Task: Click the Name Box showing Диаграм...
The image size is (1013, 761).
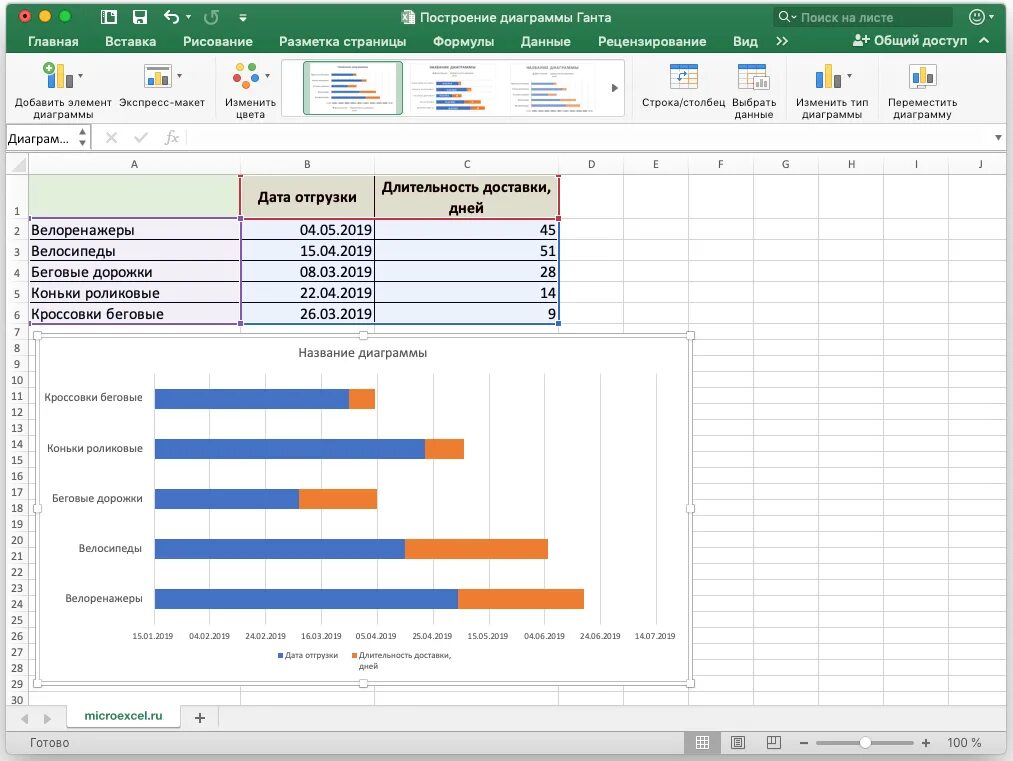Action: coord(41,138)
